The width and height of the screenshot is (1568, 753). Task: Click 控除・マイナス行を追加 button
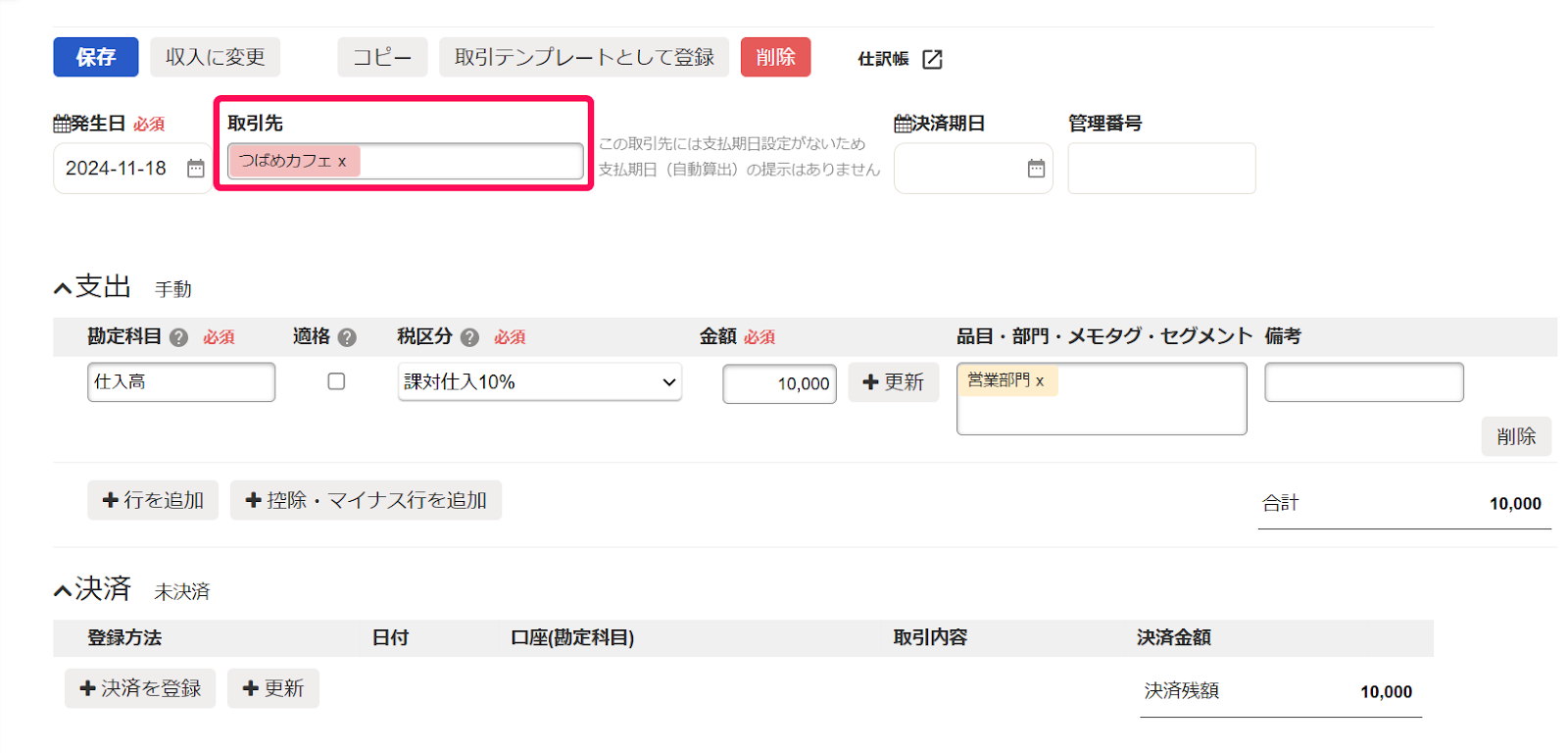366,500
